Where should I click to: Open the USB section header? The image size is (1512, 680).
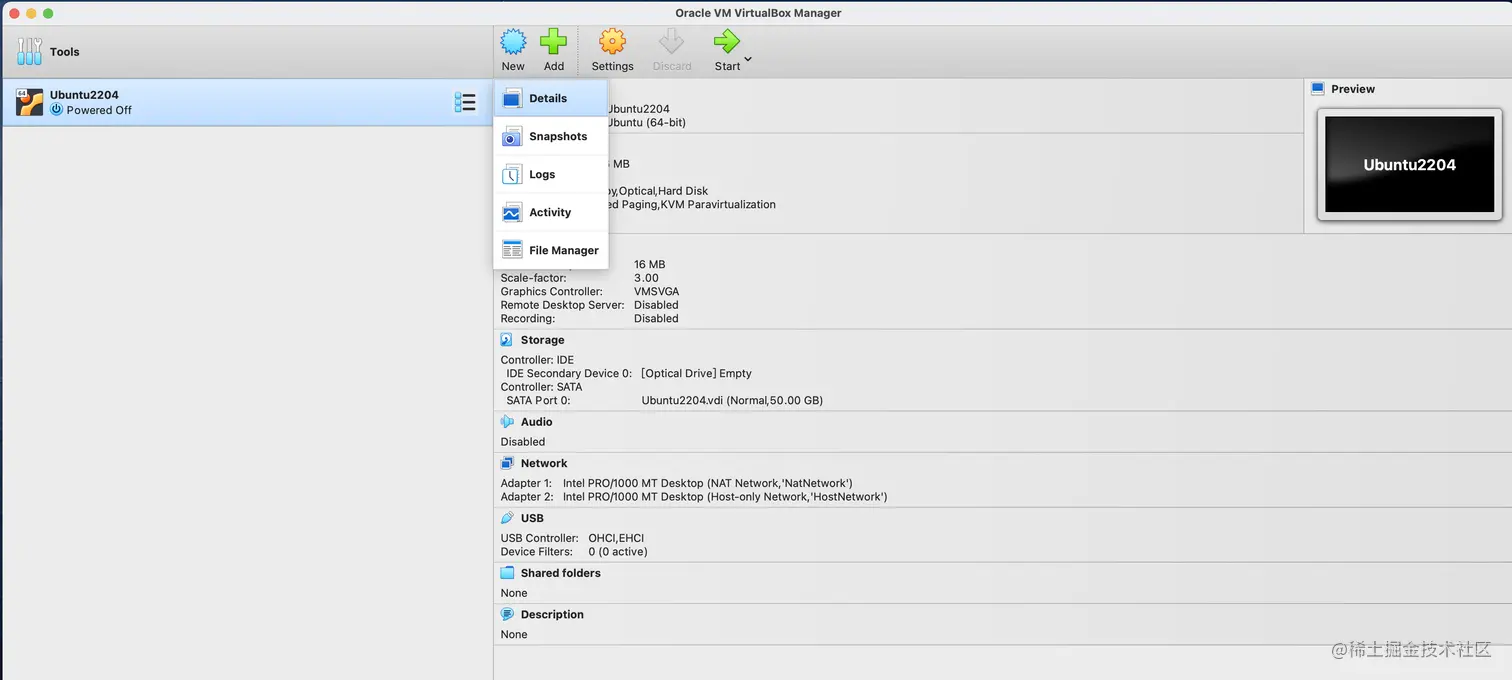pyautogui.click(x=532, y=518)
